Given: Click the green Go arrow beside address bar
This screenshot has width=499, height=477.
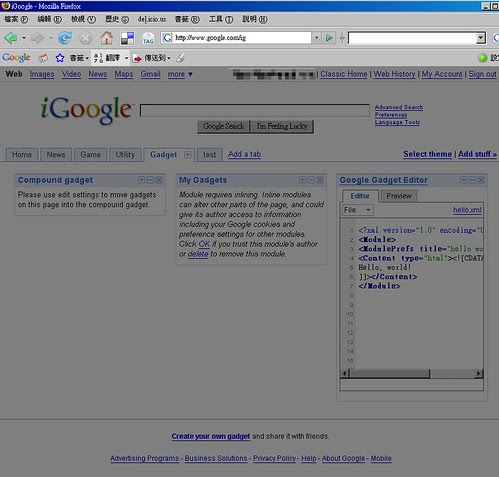Looking at the screenshot, I should [x=329, y=38].
